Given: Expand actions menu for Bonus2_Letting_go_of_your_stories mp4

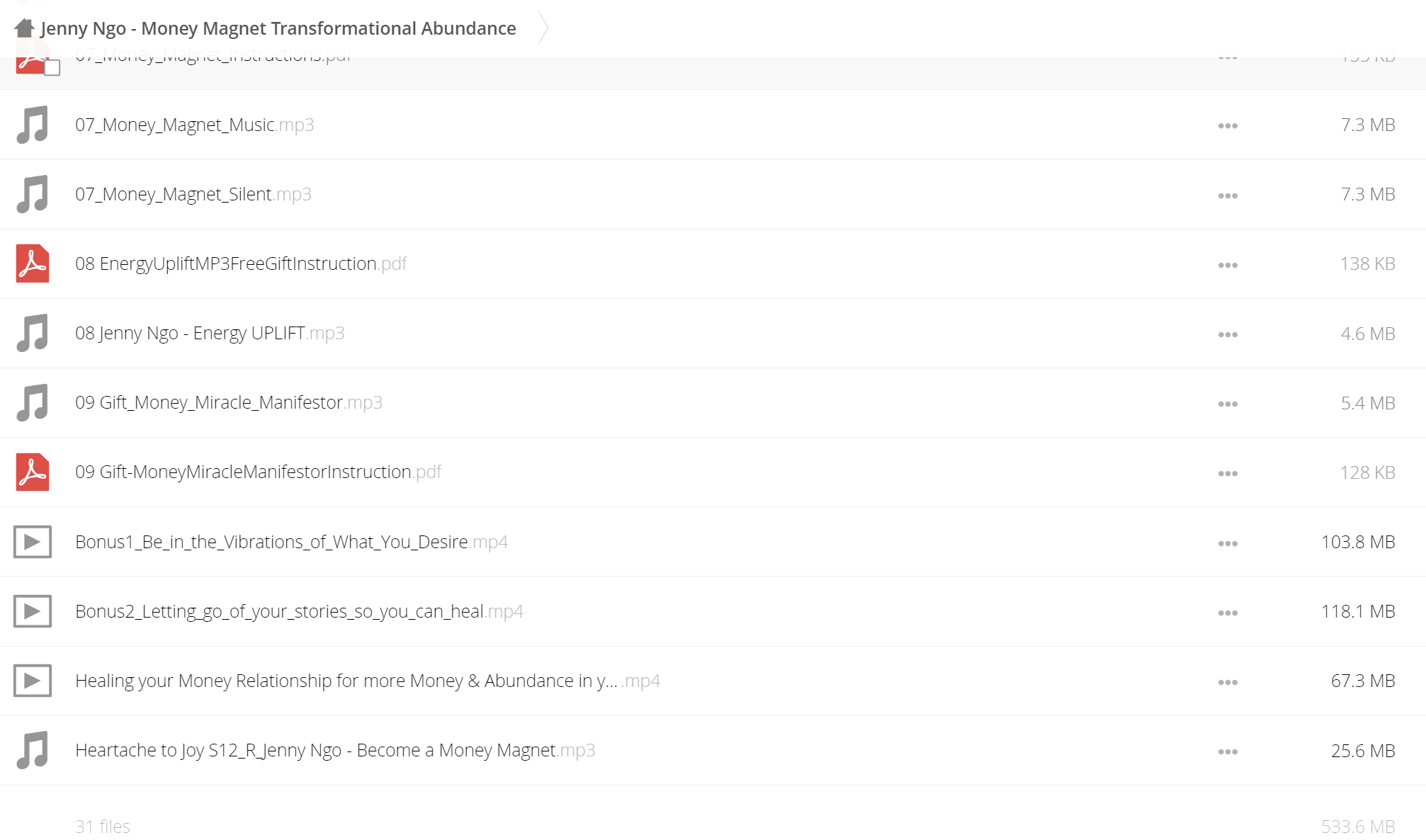Looking at the screenshot, I should (1228, 613).
